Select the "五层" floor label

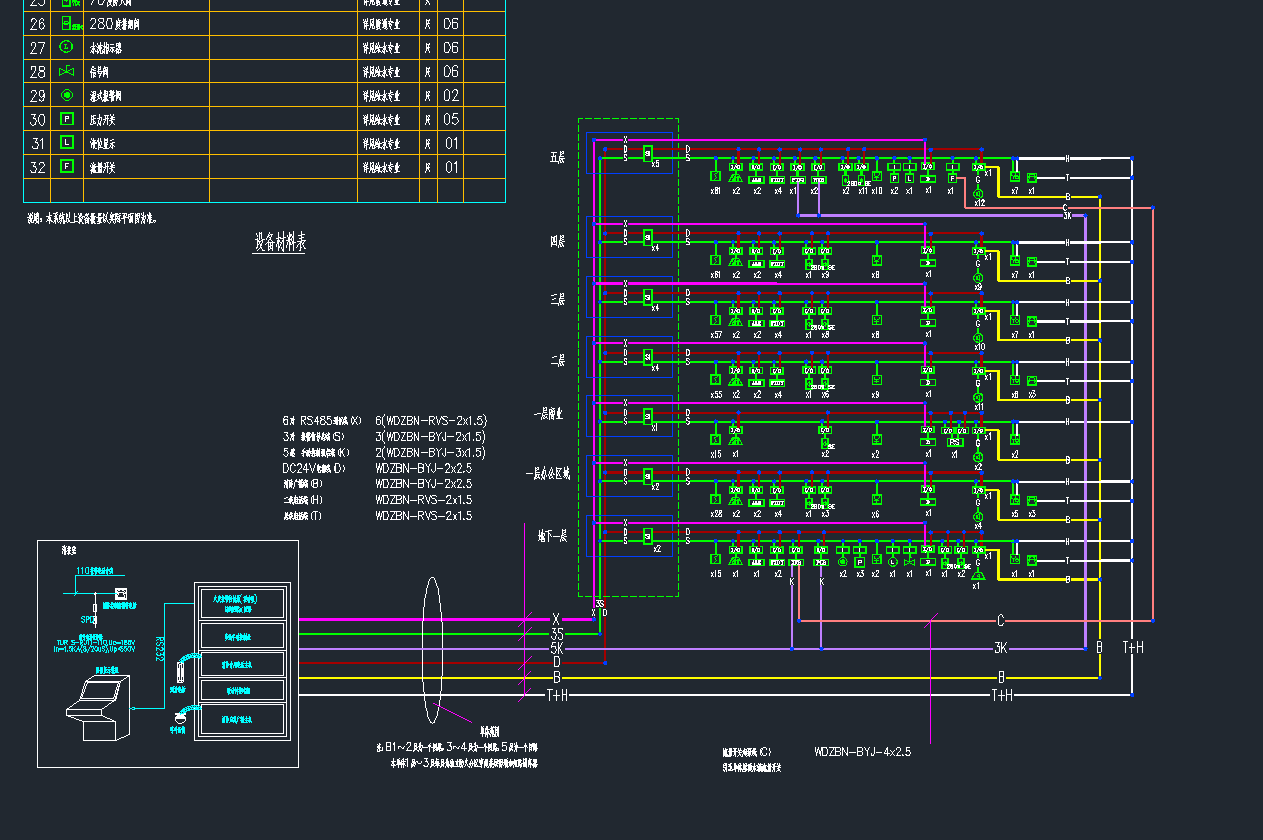558,158
